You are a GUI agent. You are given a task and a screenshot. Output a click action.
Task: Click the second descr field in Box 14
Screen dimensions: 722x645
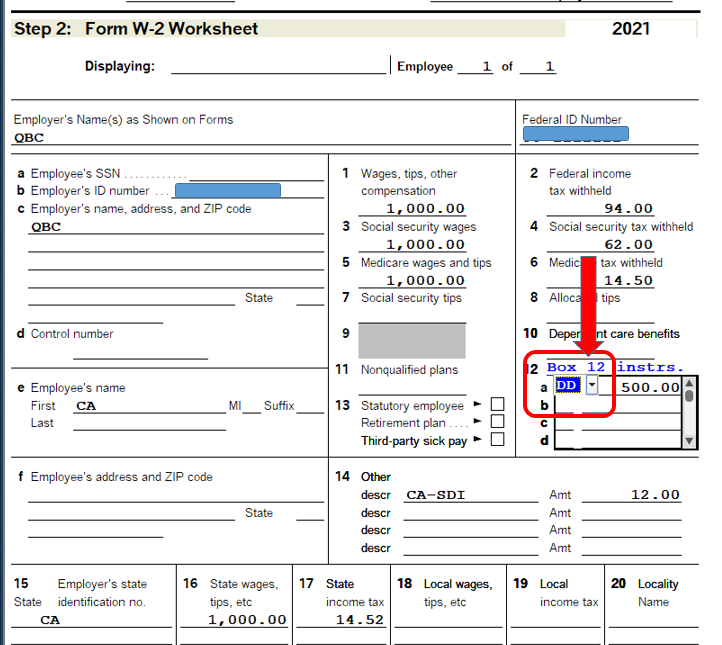(x=471, y=513)
